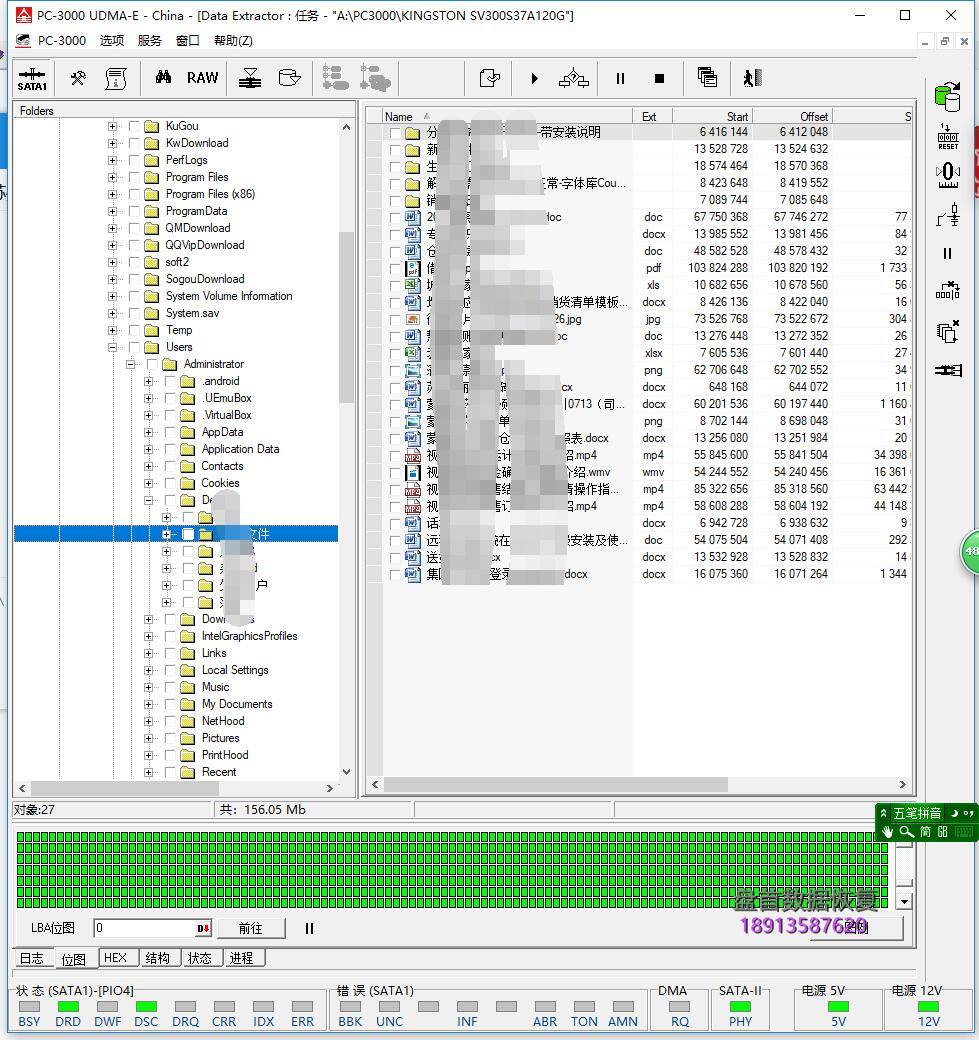Click the RESET icon in right sidebar
The width and height of the screenshot is (979, 1040).
tap(947, 137)
